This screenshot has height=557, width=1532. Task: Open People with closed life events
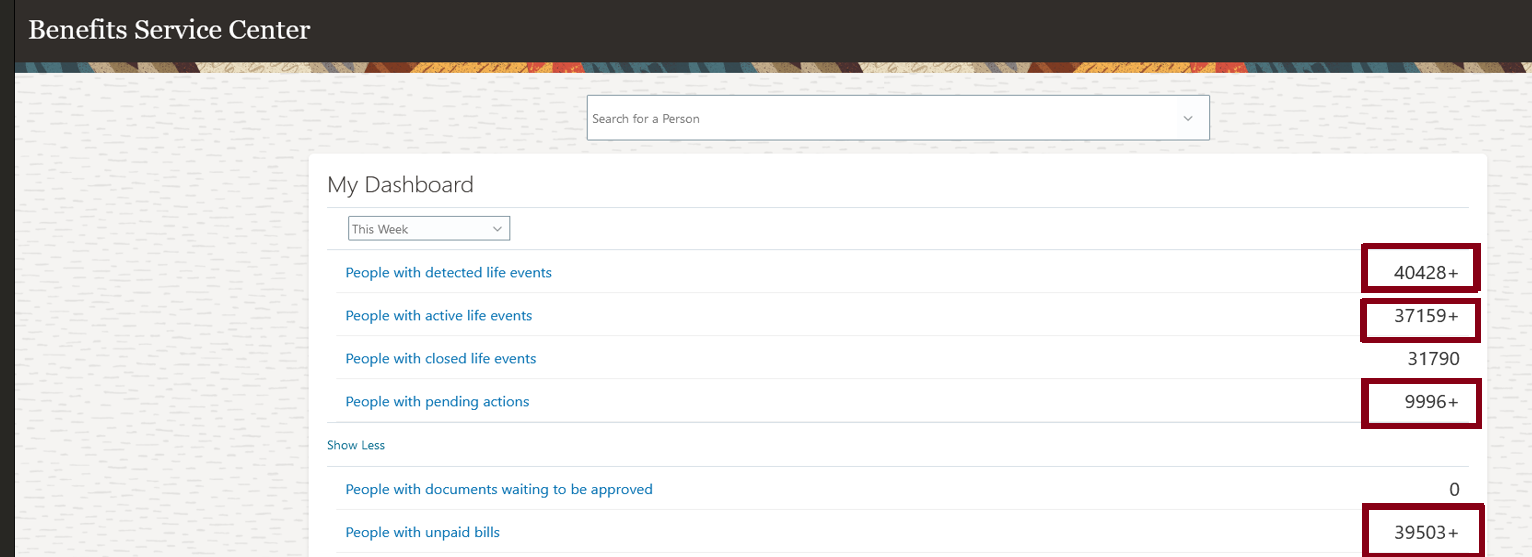tap(440, 358)
